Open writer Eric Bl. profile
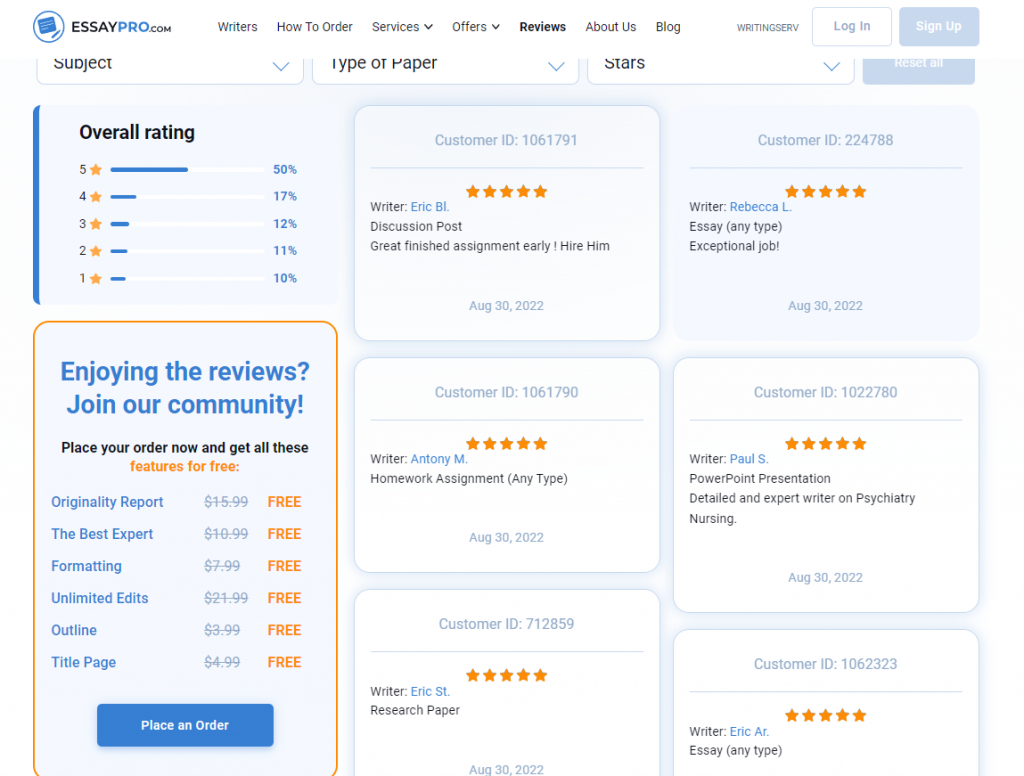 [x=430, y=206]
